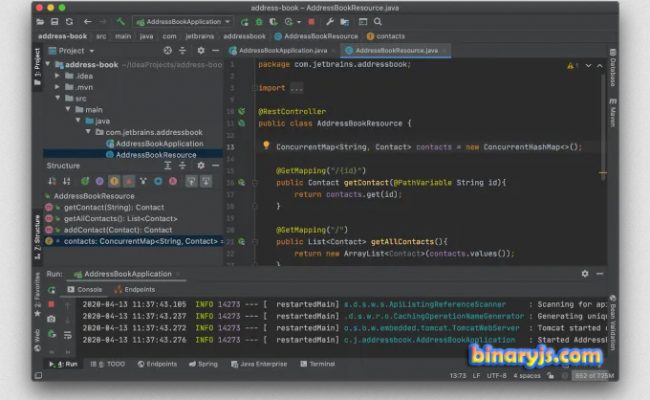Open settings with the wrench icon
The image size is (650, 400).
pos(330,22)
